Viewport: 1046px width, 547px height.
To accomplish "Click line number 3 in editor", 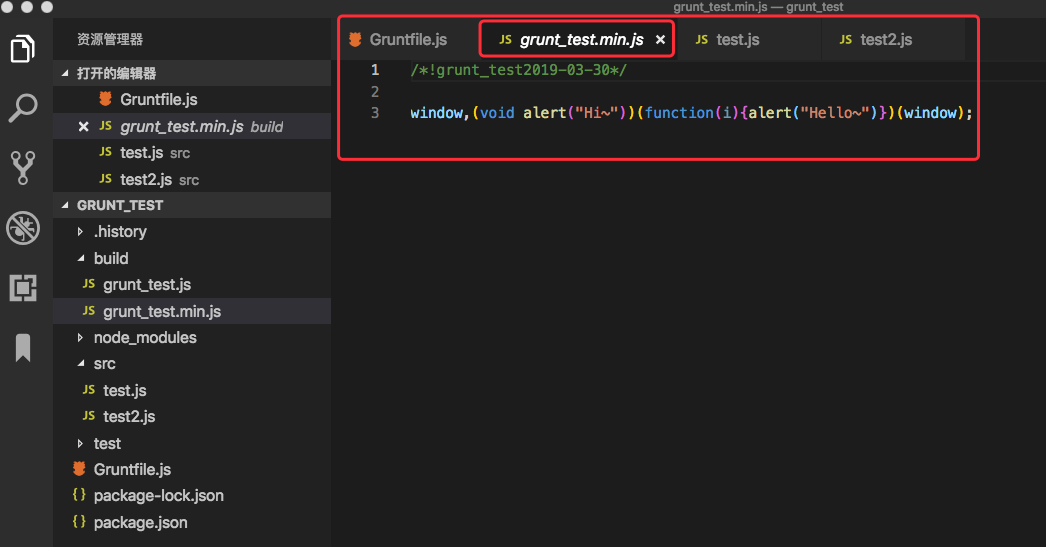I will coord(375,113).
